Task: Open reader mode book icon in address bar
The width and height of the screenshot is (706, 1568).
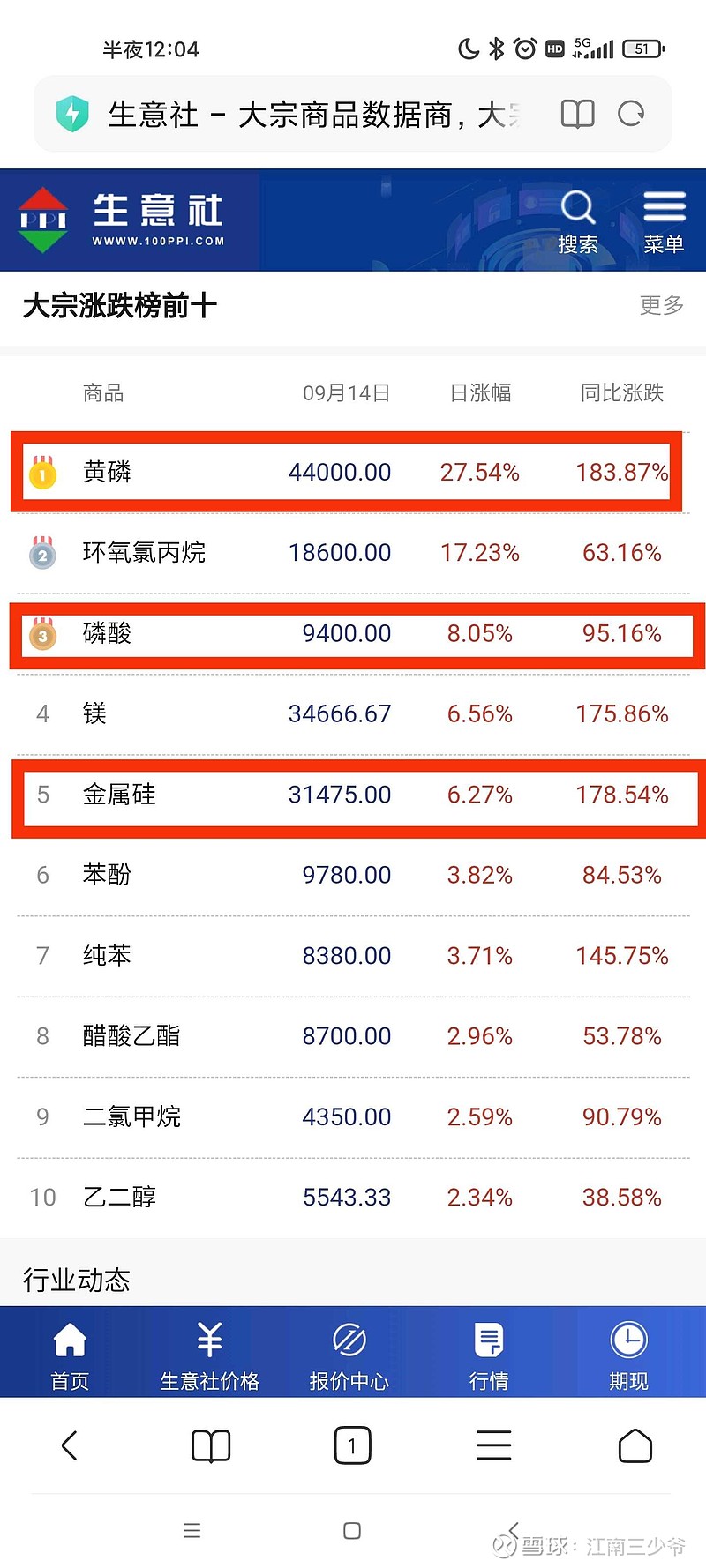Action: [577, 114]
